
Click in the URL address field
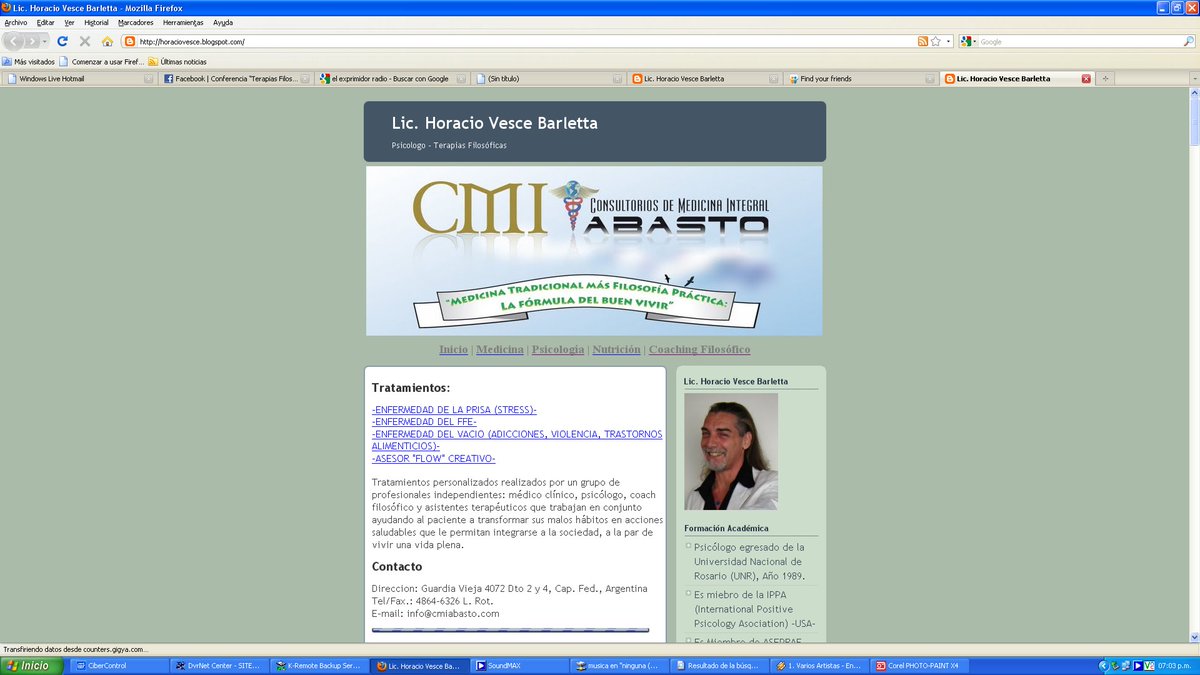[x=526, y=42]
